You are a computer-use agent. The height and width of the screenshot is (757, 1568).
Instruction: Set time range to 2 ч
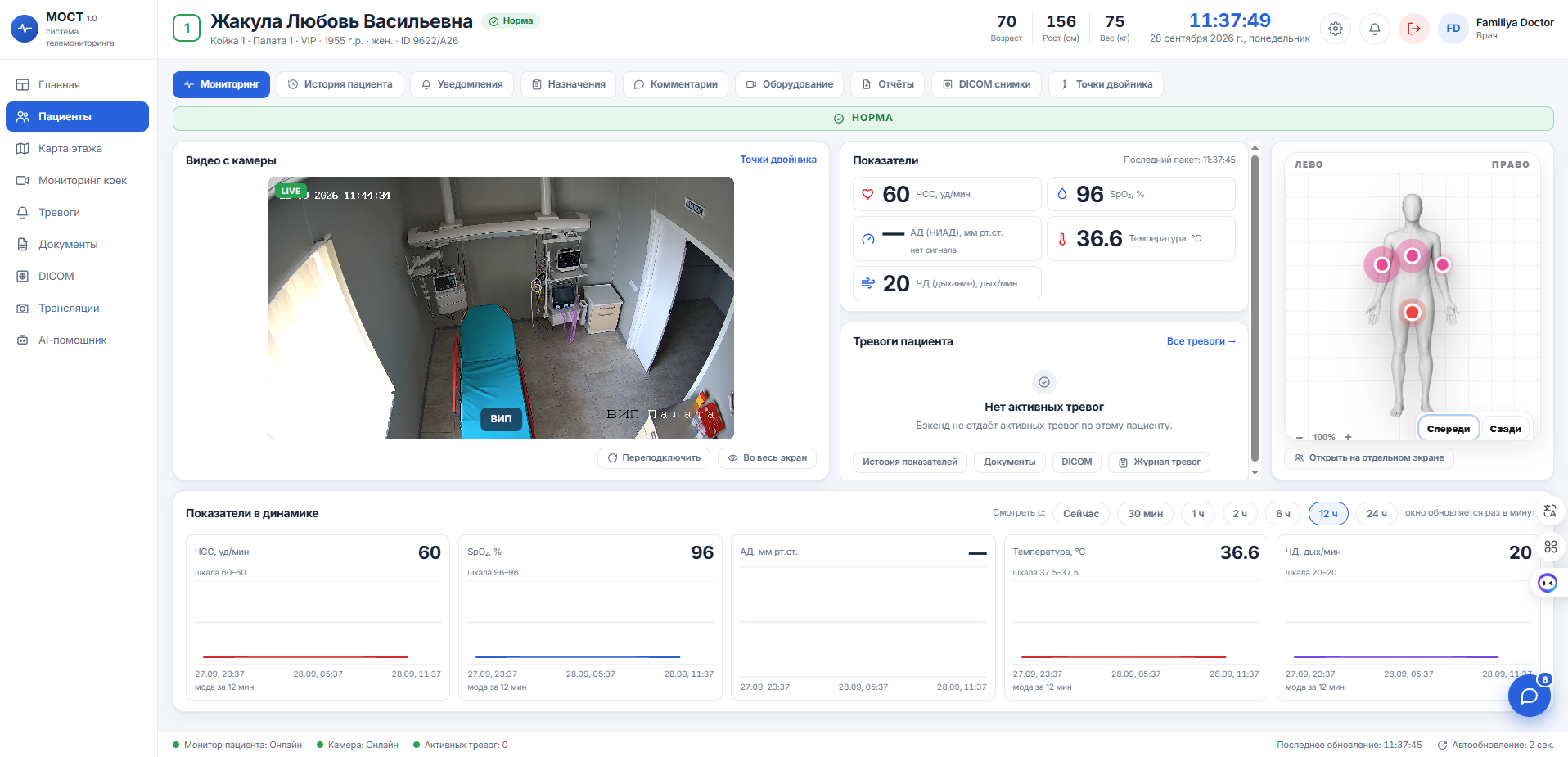click(1241, 513)
